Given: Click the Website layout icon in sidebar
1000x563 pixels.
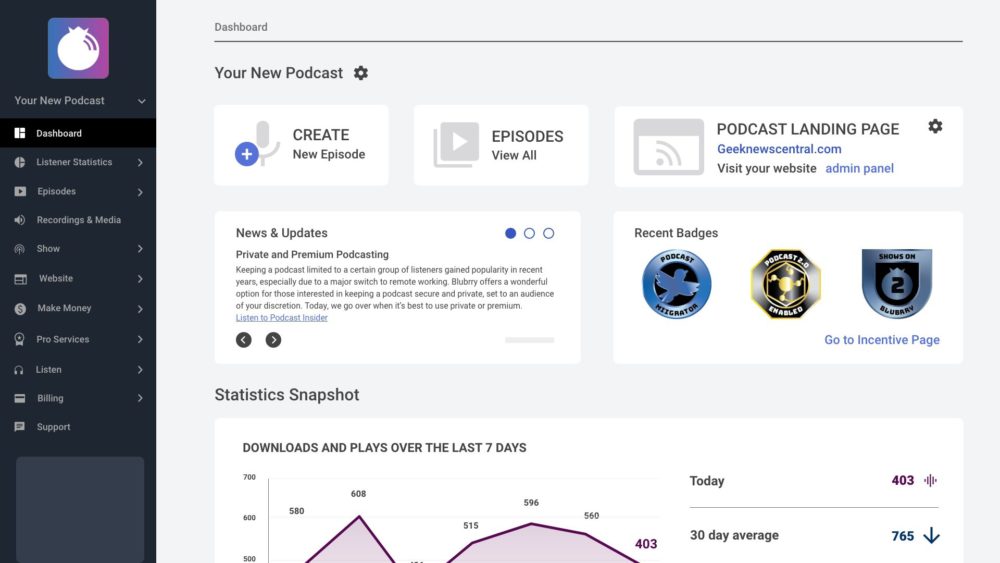Looking at the screenshot, I should coord(20,279).
